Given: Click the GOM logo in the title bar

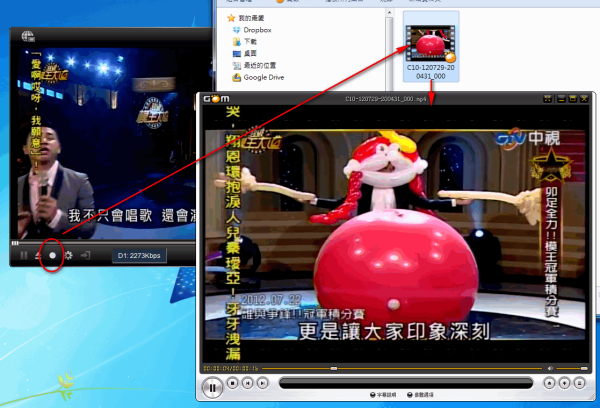Looking at the screenshot, I should coord(216,98).
